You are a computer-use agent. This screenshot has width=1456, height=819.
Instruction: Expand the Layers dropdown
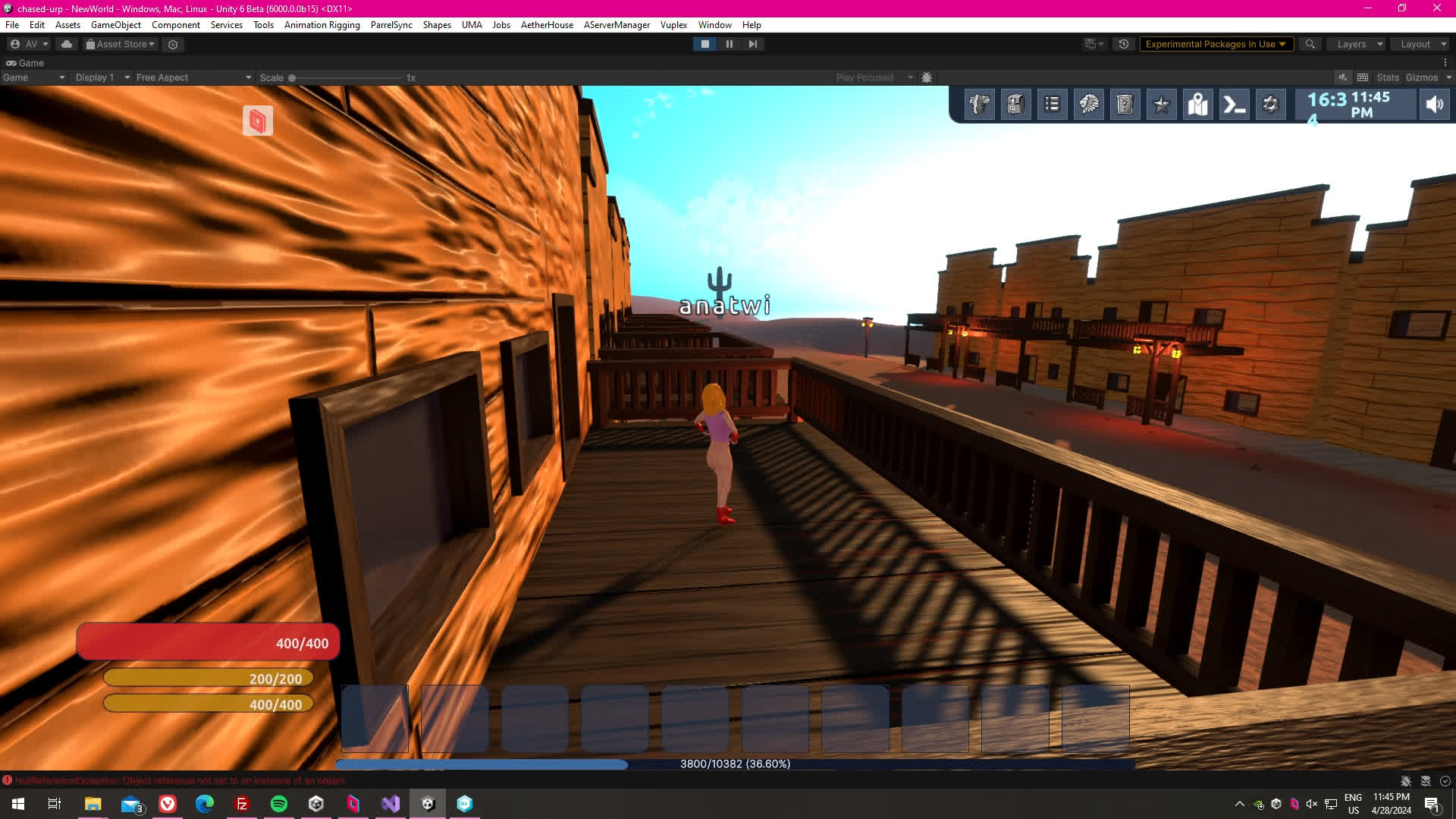click(1358, 44)
